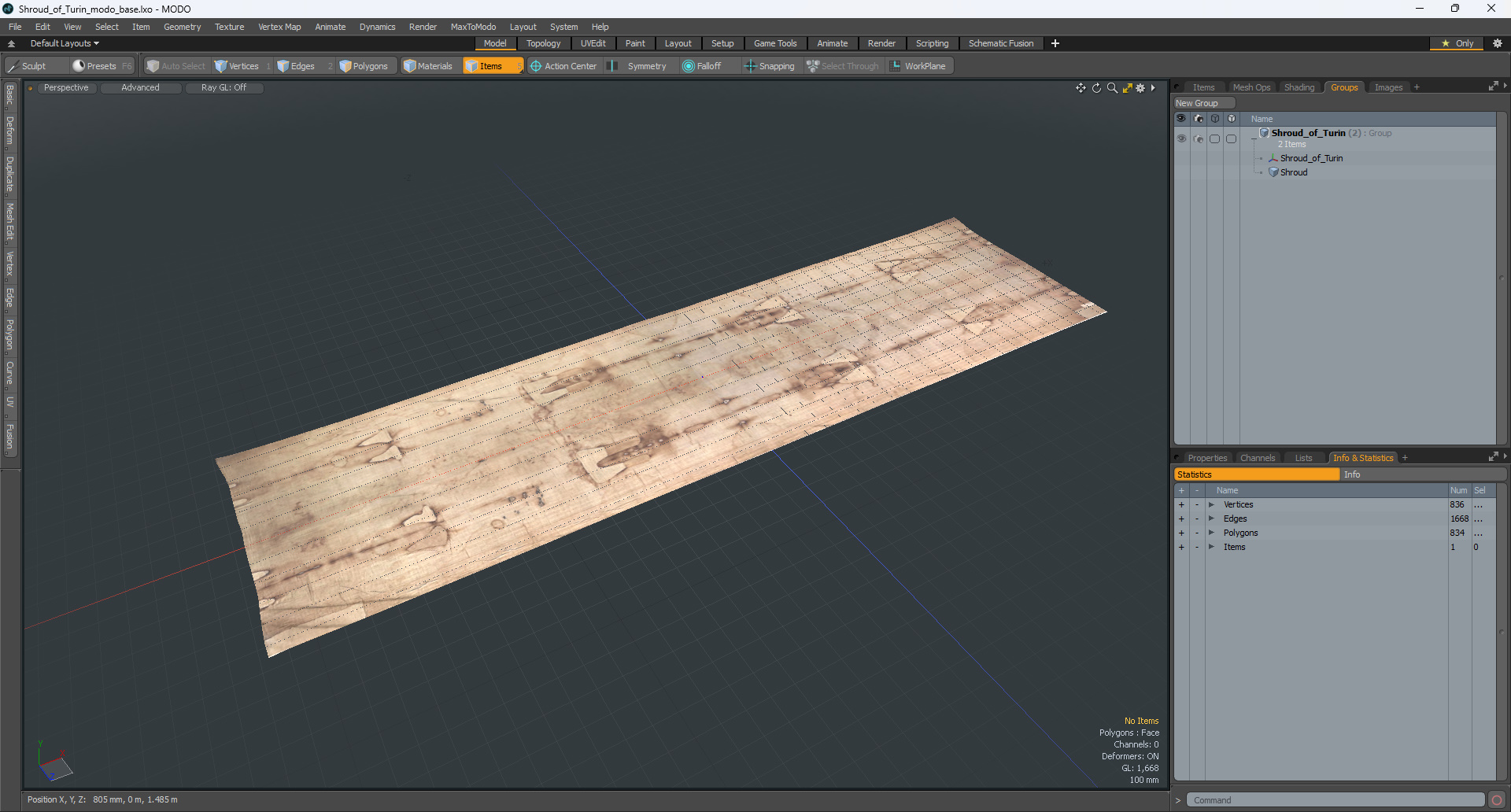
Task: Click the solid cube column header icon
Action: point(1232,119)
